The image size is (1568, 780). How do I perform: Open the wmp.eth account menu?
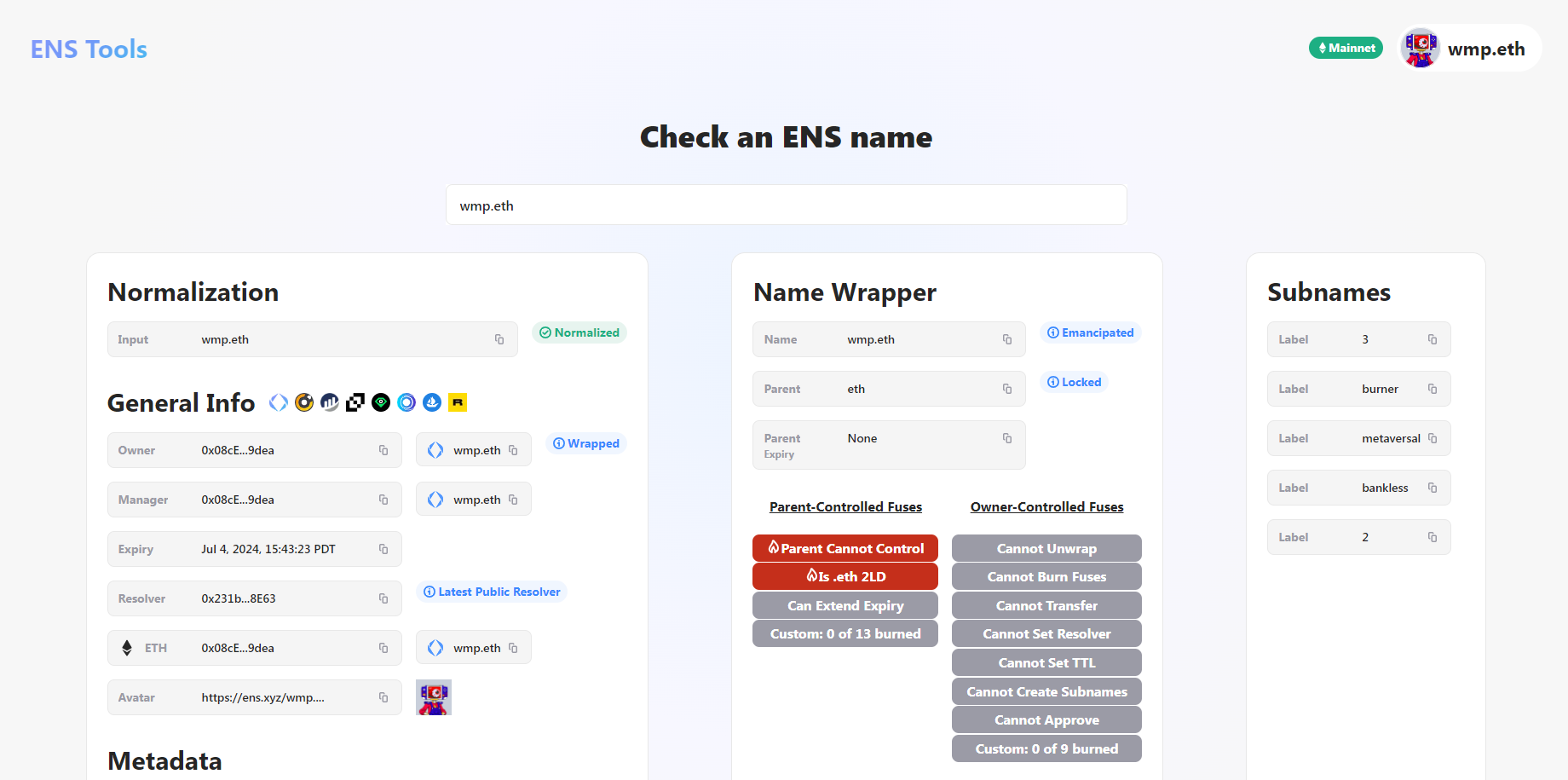(1466, 48)
